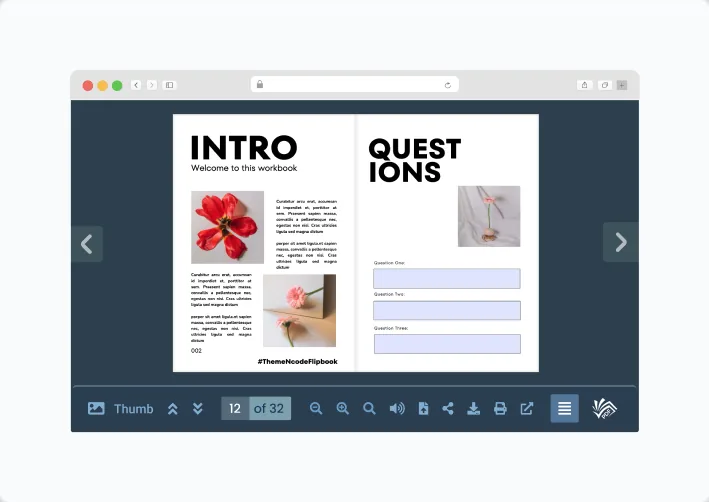Click the Thumb label in toolbar
Screen dimensions: 709x502
[x=133, y=409]
